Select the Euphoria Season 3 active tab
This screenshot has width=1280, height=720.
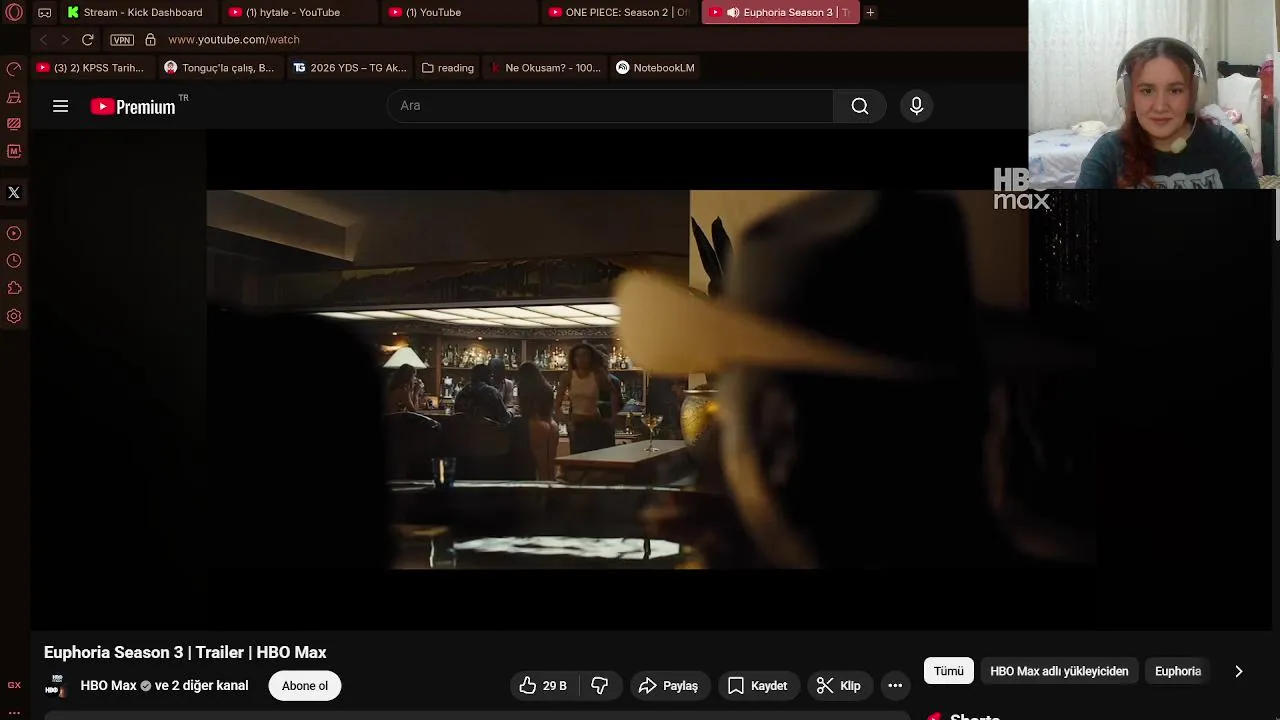780,12
